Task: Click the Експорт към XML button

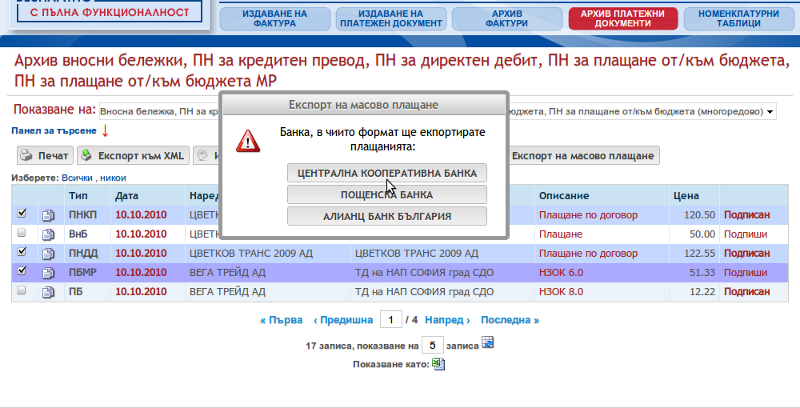Action: coord(133,156)
